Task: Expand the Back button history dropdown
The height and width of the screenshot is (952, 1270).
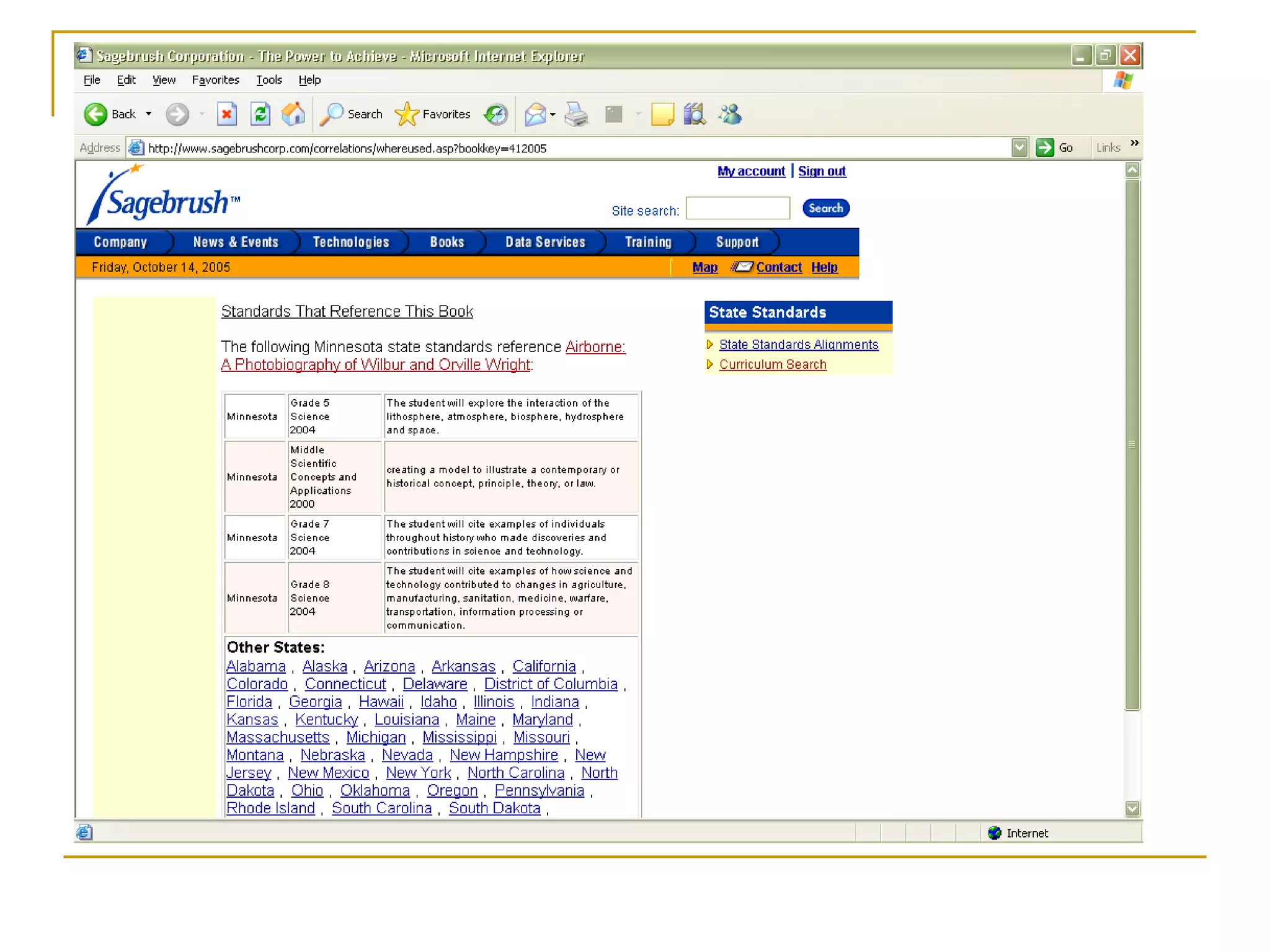Action: 149,114
